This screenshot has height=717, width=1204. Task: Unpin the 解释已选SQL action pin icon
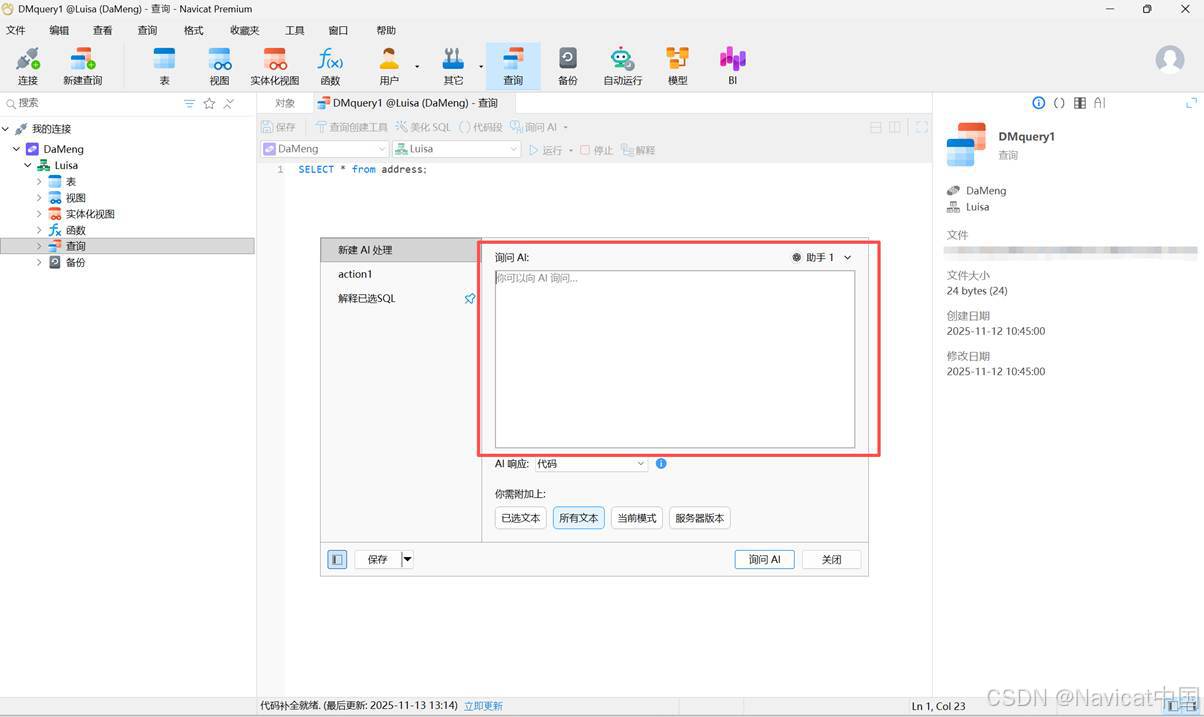pyautogui.click(x=470, y=298)
